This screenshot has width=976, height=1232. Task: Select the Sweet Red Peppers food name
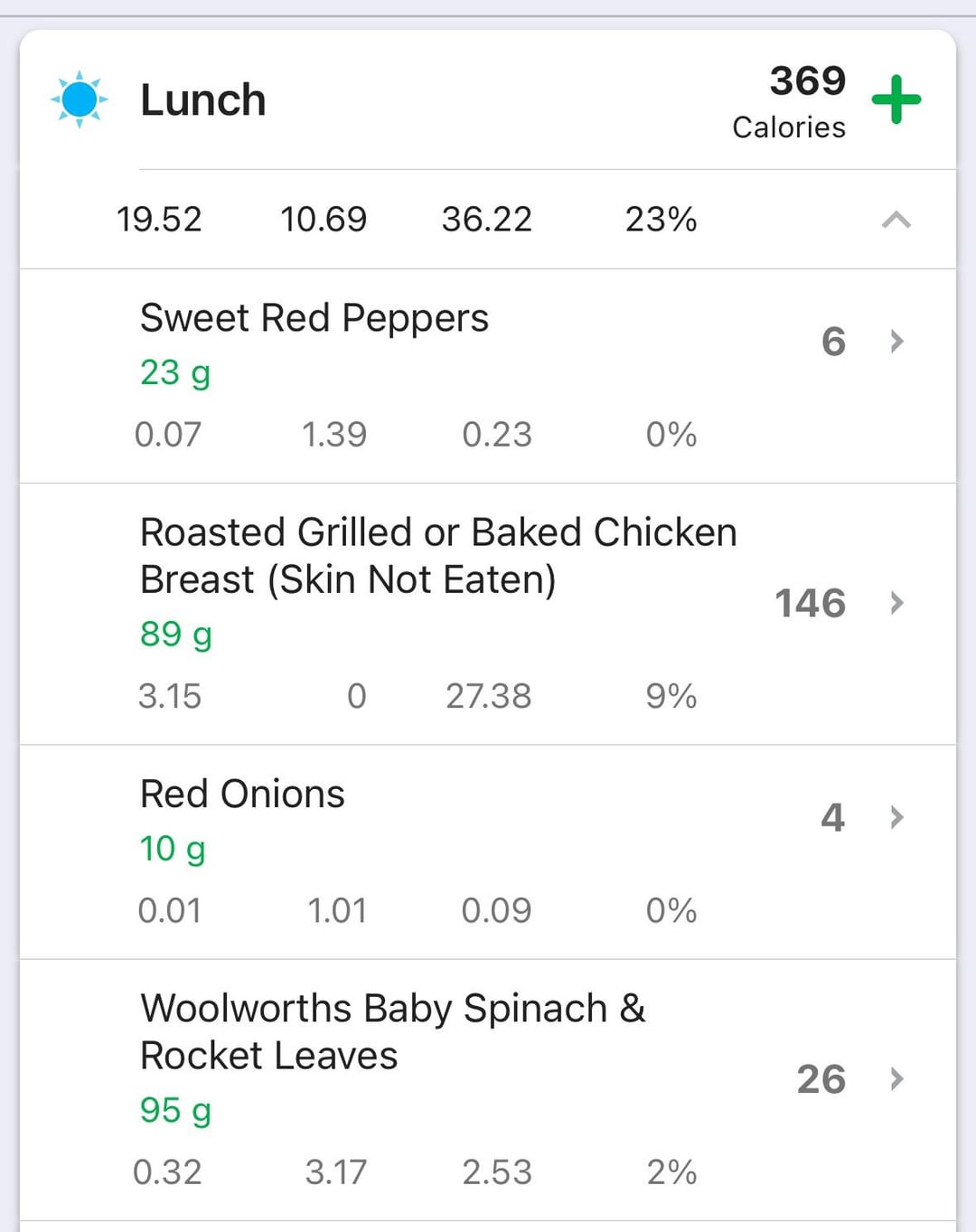click(314, 318)
